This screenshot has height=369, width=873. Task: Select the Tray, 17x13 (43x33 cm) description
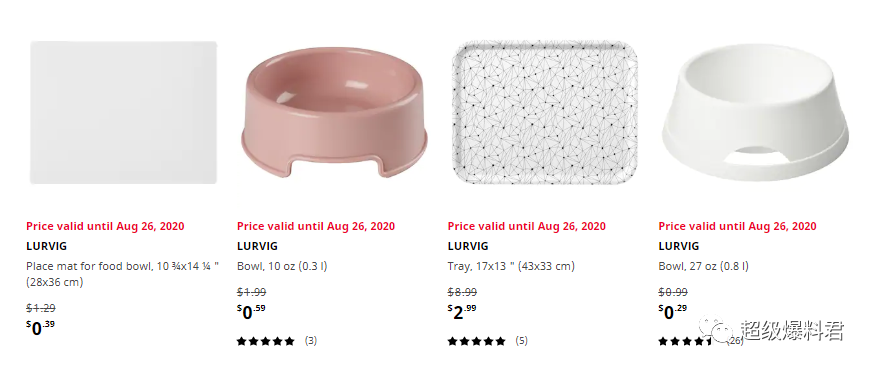pyautogui.click(x=511, y=267)
